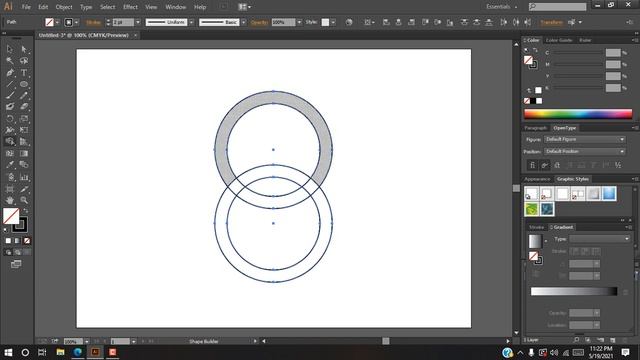Screen dimensions: 640x360
Task: Select the Symbol Sprayer tool
Action: [x=10, y=177]
